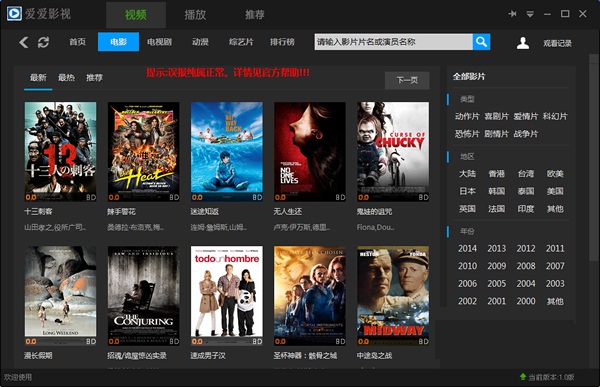This screenshot has width=600, height=387.
Task: Filter region by 英国
Action: (467, 209)
